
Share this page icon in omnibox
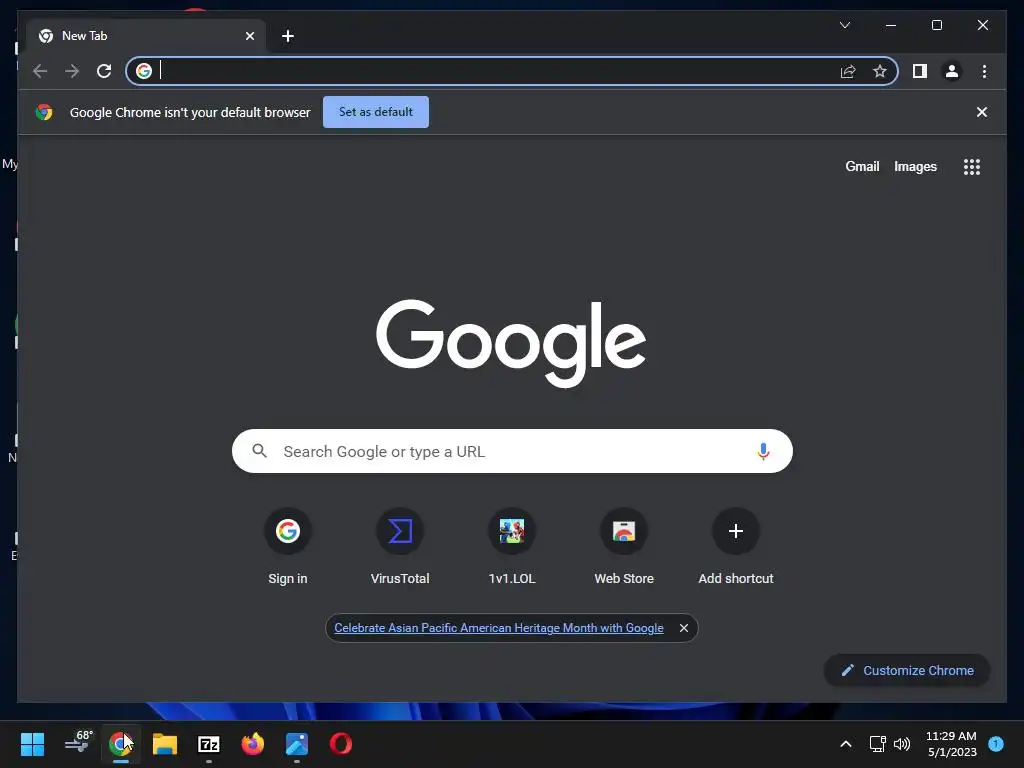tap(848, 71)
